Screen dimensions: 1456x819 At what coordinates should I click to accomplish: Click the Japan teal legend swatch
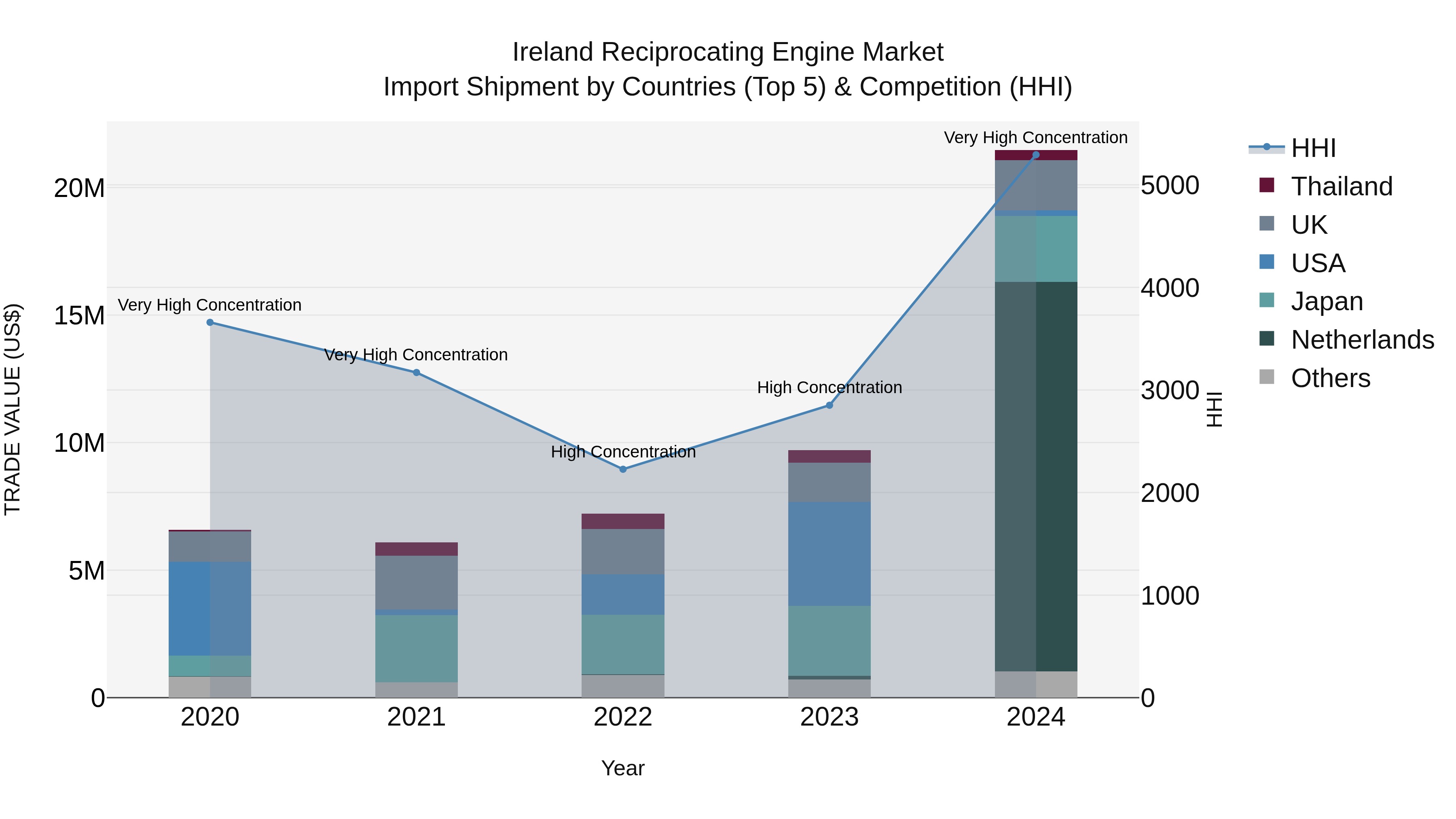coord(1267,300)
